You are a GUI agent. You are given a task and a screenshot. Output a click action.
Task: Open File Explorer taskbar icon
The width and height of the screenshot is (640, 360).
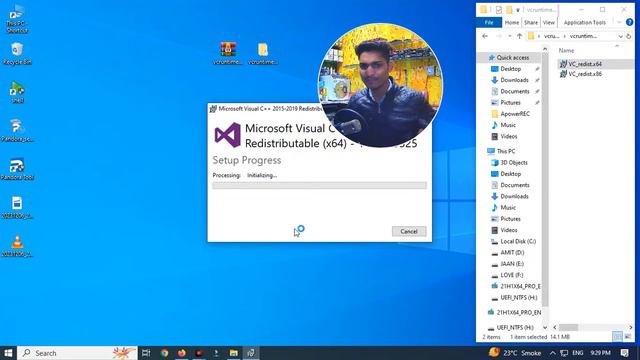[x=233, y=353]
